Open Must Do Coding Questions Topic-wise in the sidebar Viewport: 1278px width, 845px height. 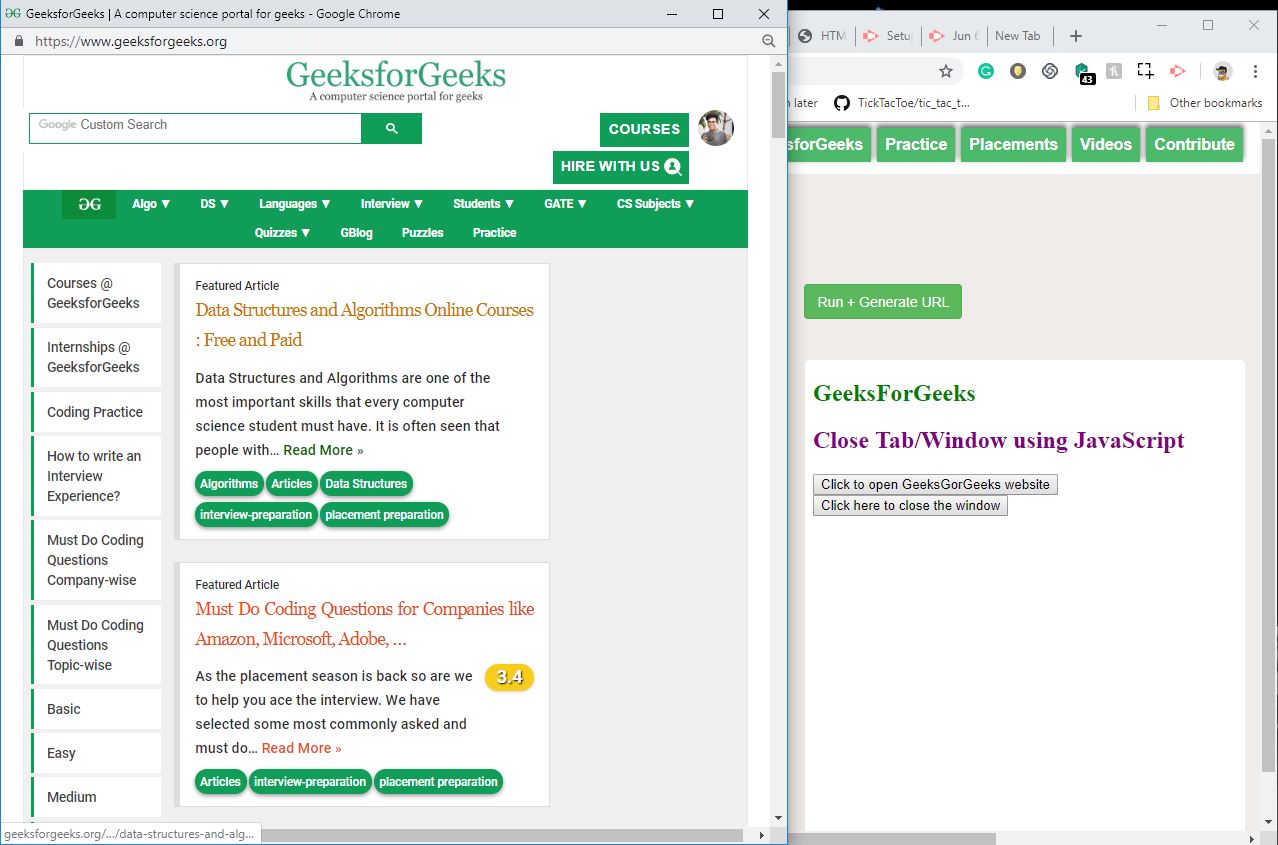point(96,645)
